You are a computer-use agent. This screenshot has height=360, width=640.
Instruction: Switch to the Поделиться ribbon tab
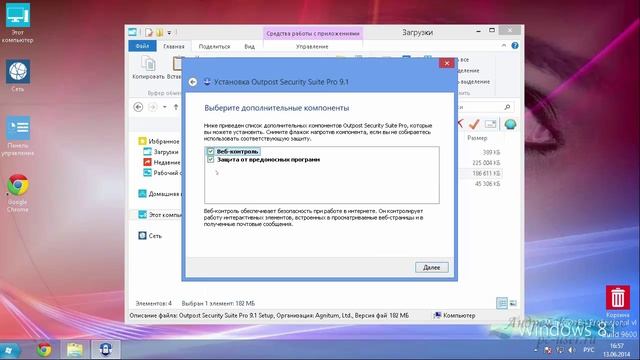(214, 47)
